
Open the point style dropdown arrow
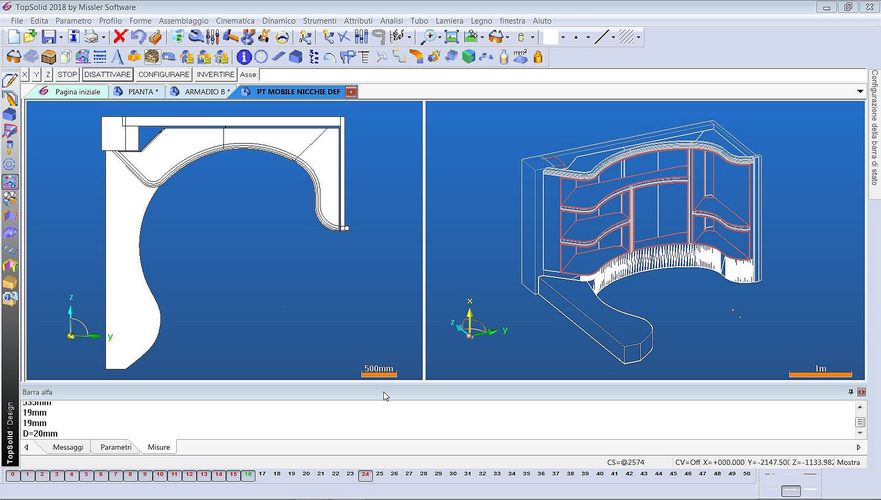588,38
